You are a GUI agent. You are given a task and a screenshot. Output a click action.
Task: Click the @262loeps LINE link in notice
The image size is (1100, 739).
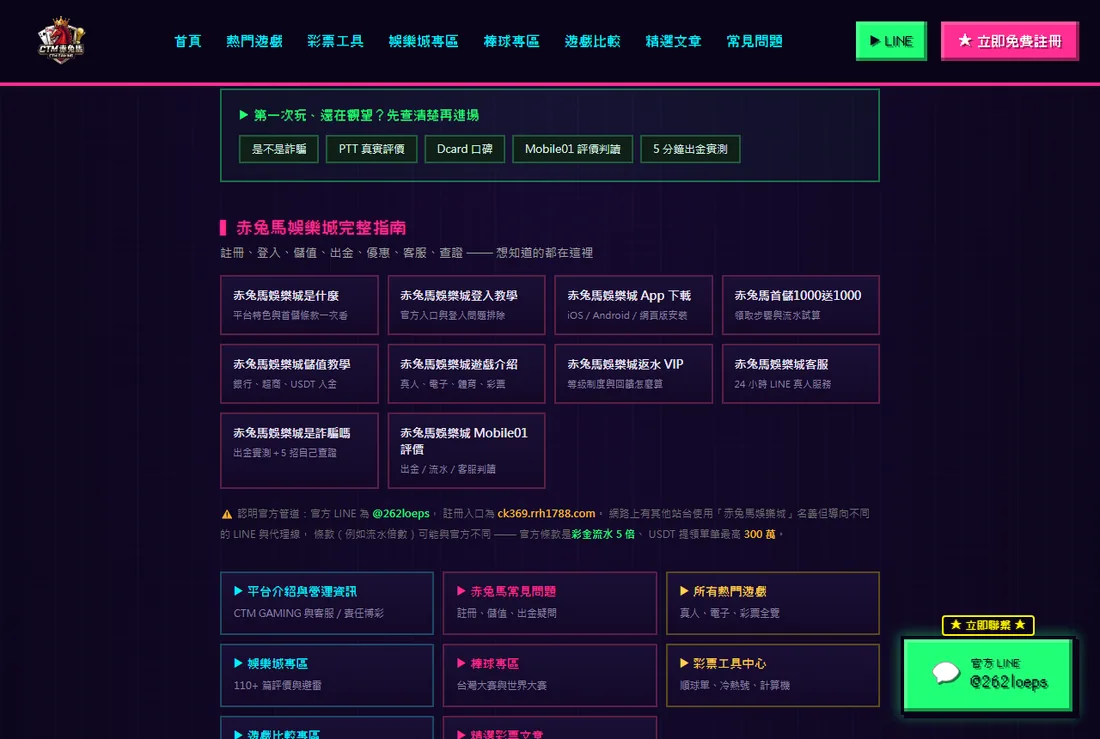401,514
